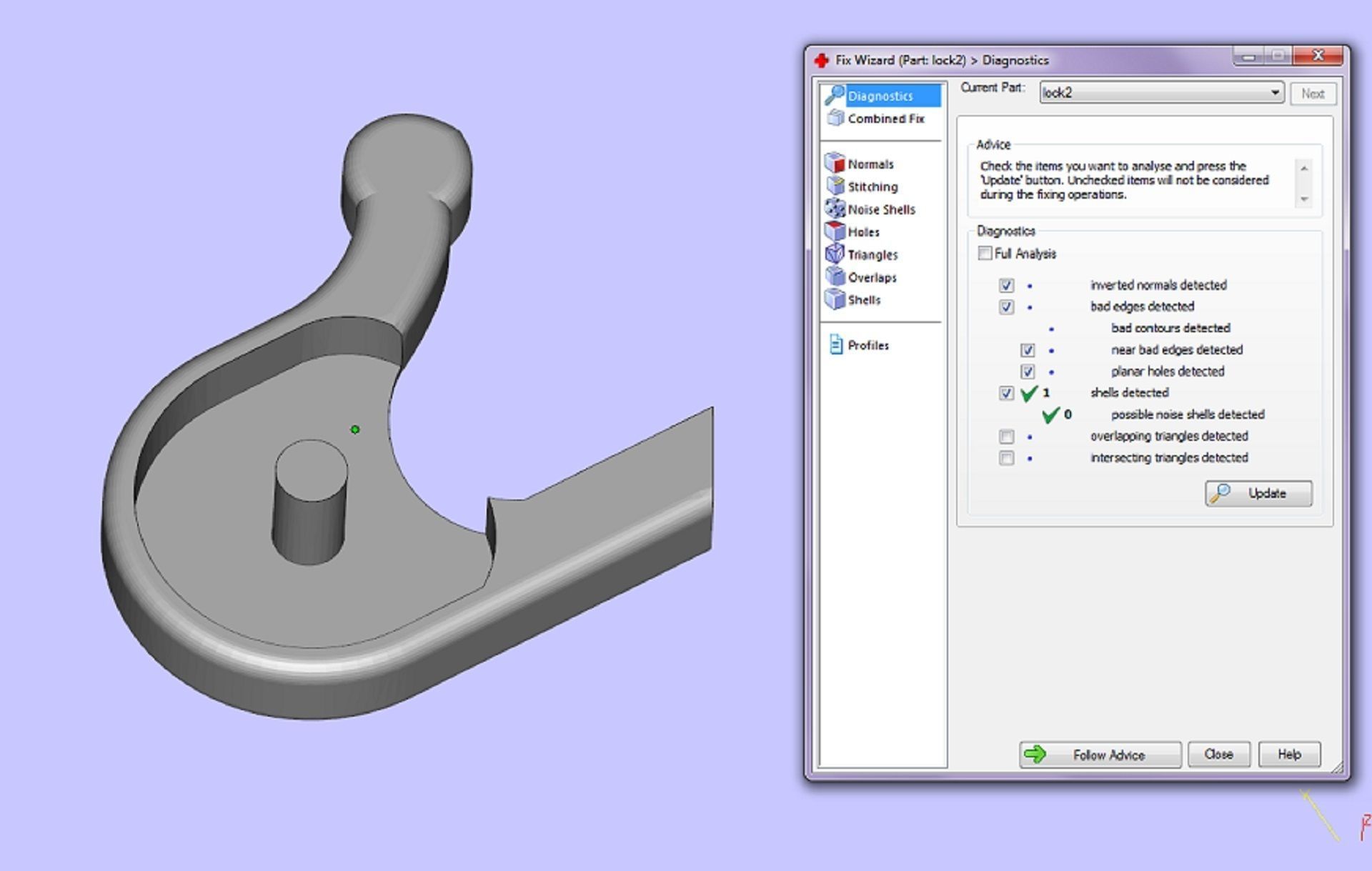Open the Normals fix page icon
Screen dimensions: 1372x871
(x=835, y=163)
